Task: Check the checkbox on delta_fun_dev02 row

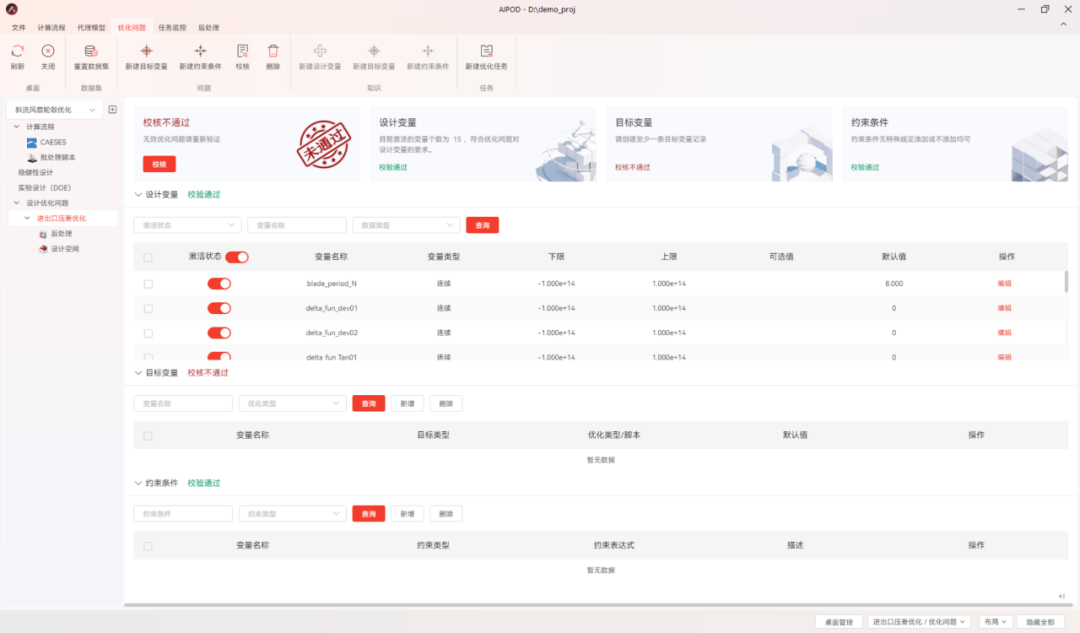Action: point(148,332)
